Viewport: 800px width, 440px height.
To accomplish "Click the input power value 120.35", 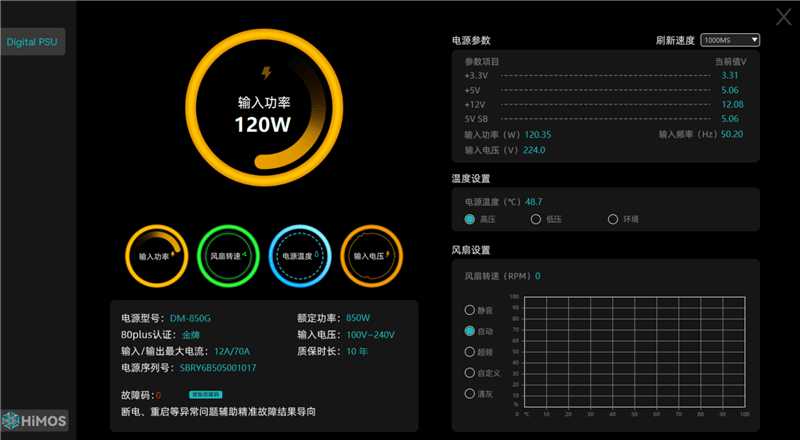I will pos(538,135).
